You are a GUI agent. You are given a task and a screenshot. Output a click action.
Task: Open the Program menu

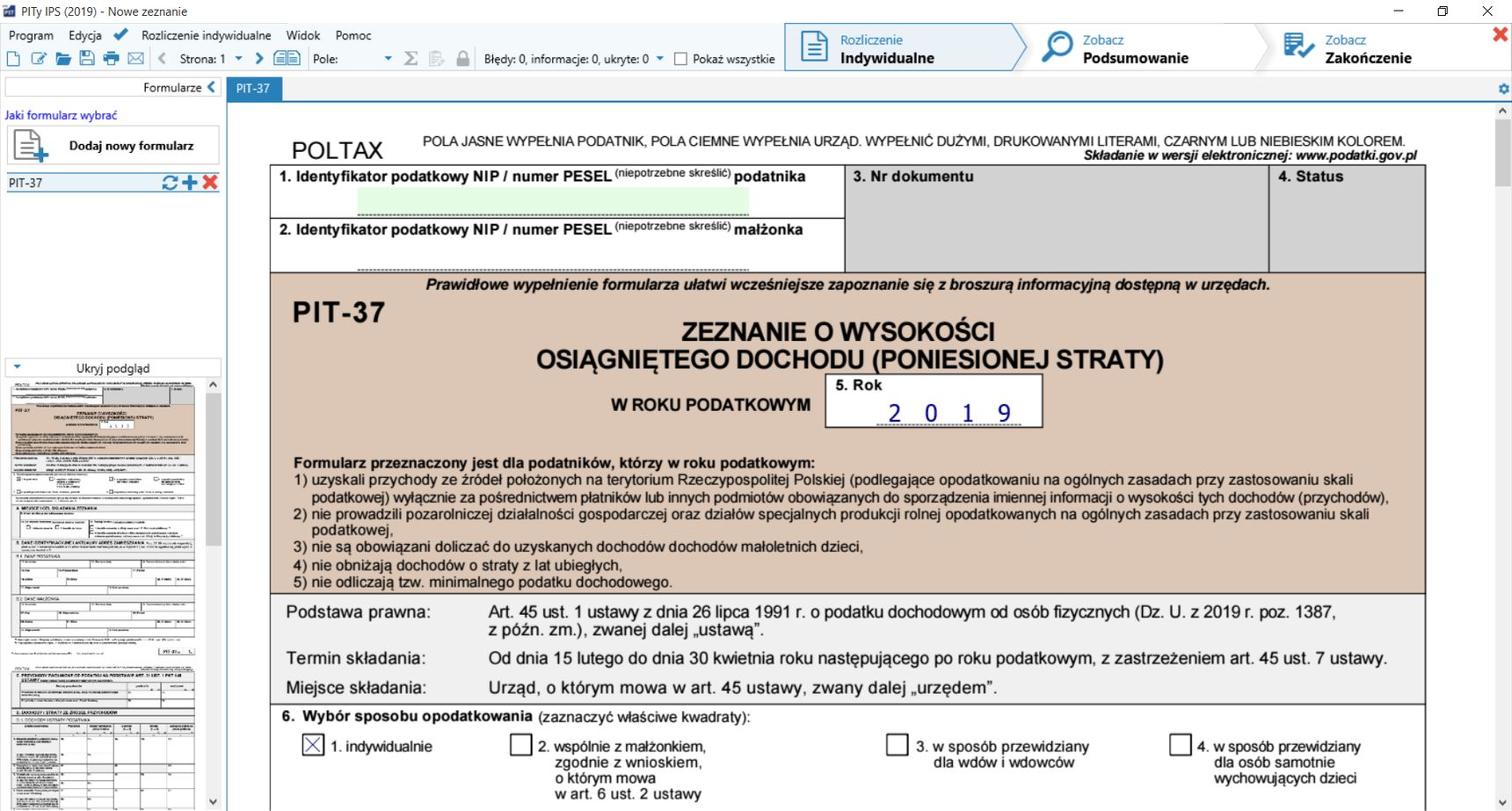pos(31,35)
